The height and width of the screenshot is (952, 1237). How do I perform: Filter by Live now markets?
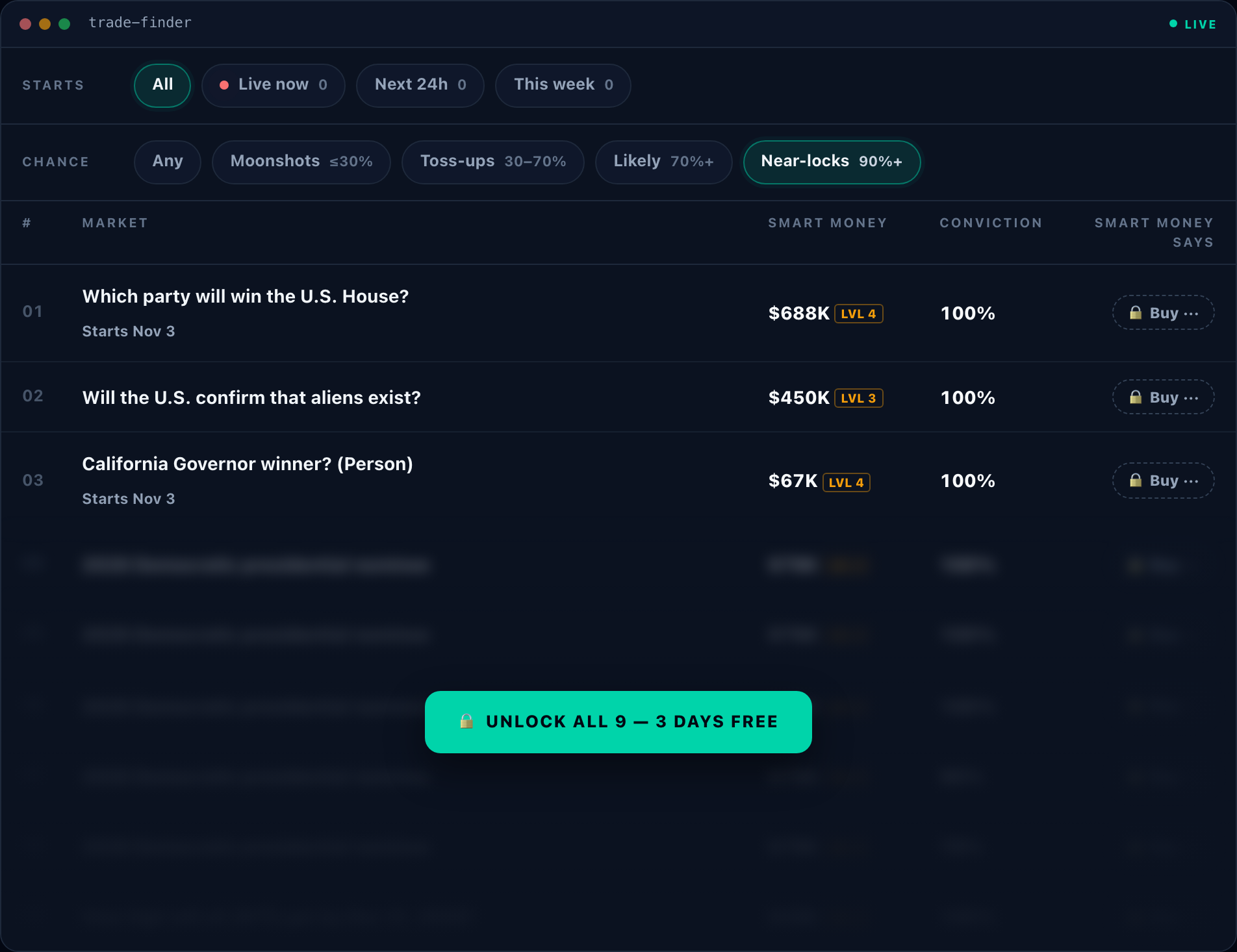[x=274, y=85]
